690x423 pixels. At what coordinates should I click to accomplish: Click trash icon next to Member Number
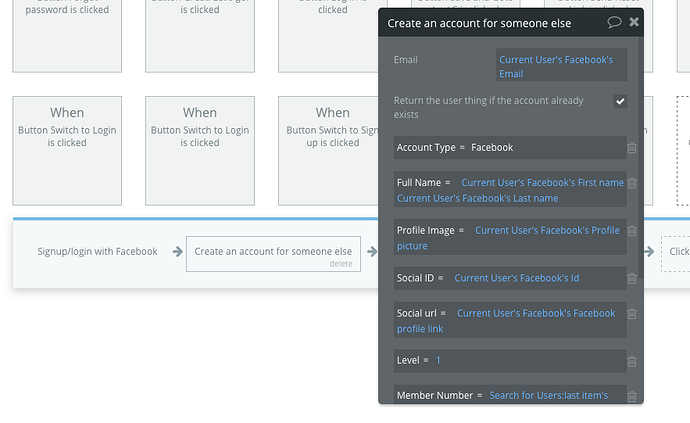point(632,396)
